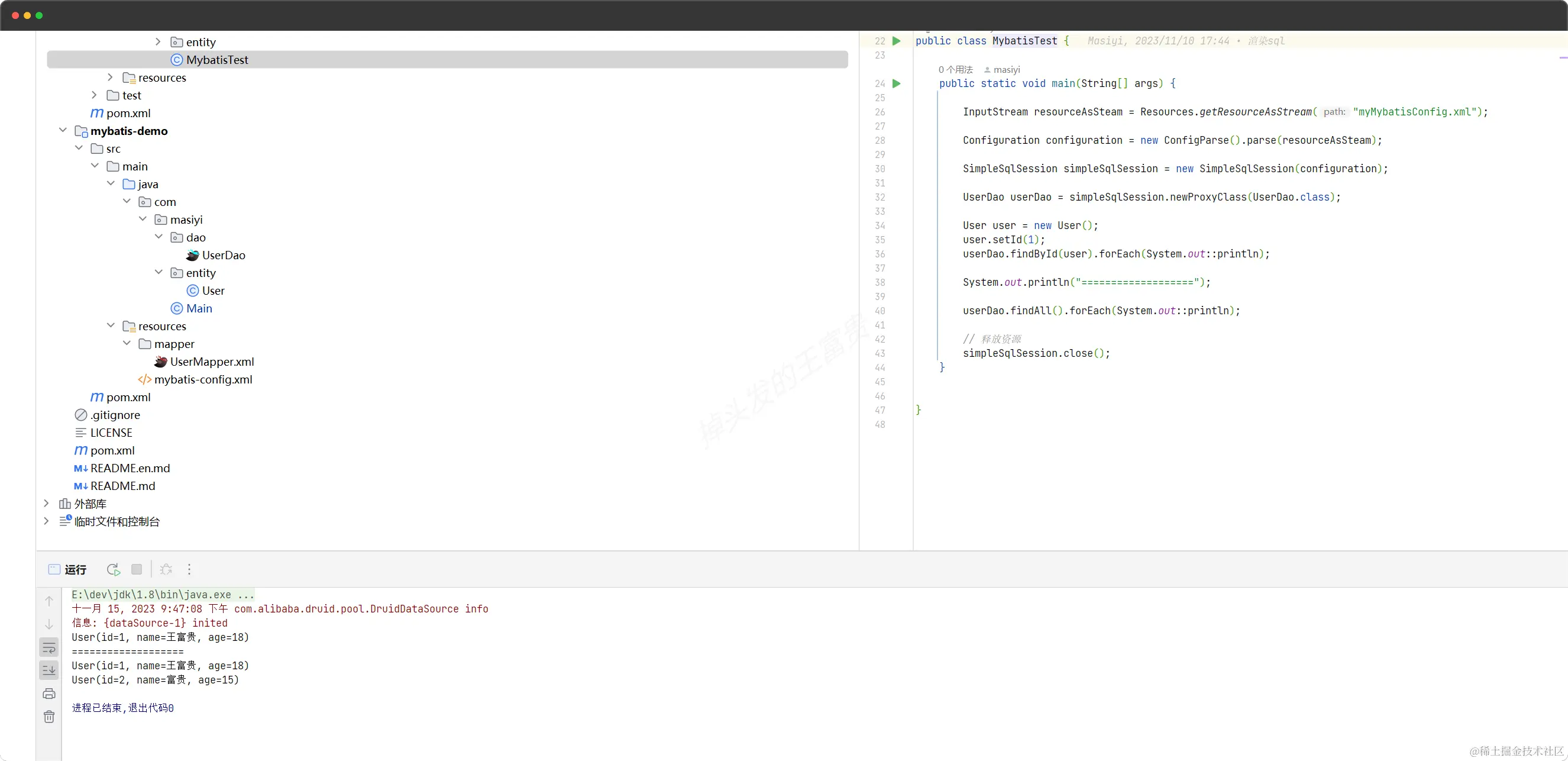Click the masiyi author hint above main

tap(1003, 69)
